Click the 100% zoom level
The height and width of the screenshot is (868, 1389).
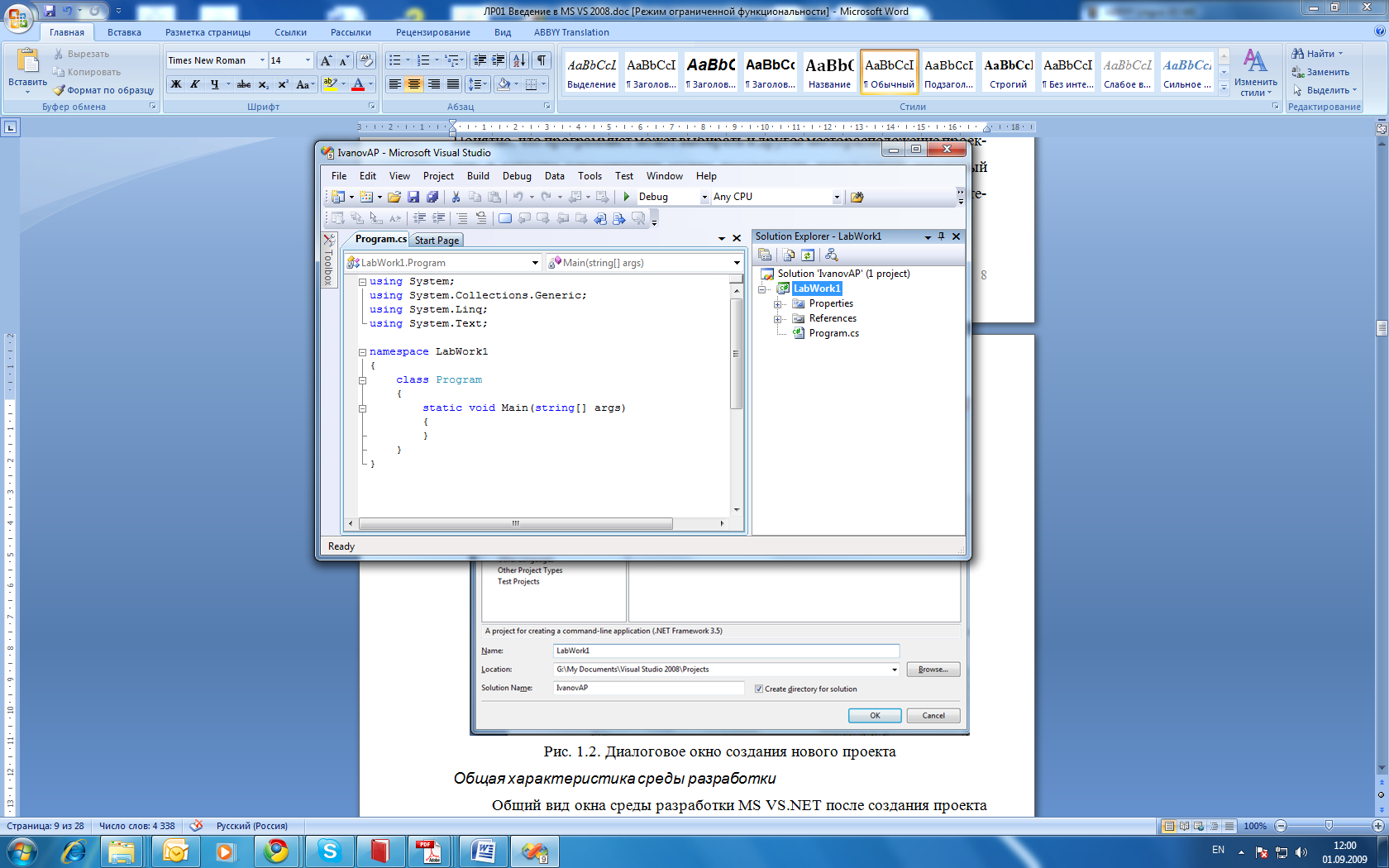[1254, 826]
